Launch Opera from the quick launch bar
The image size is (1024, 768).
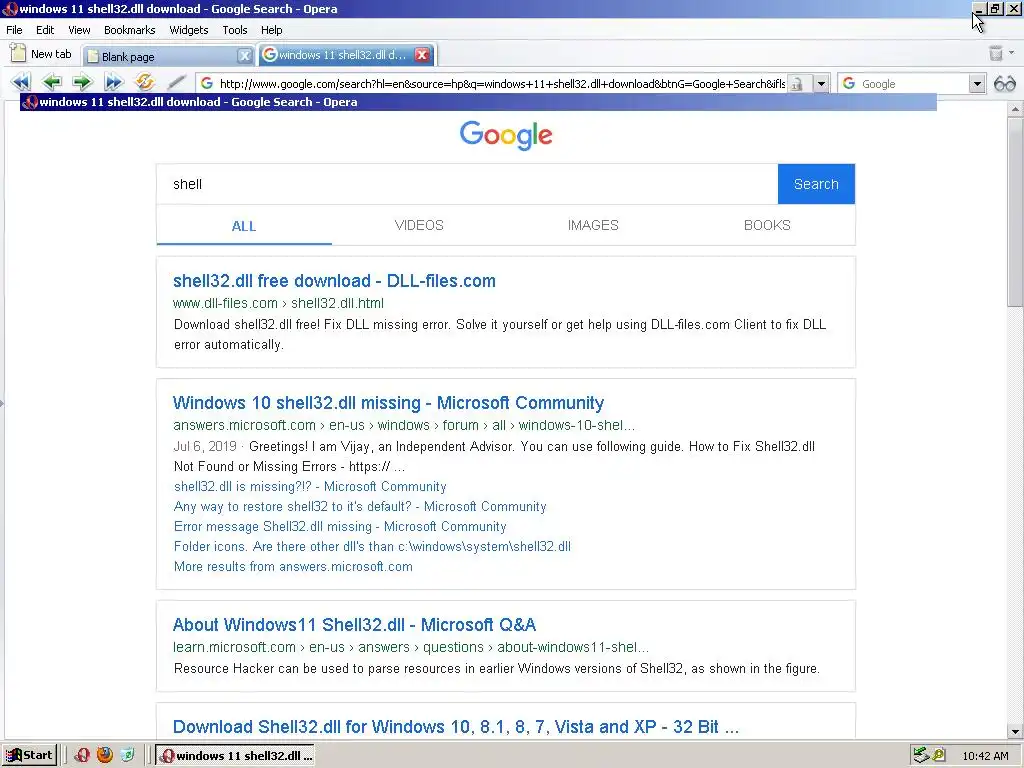82,756
